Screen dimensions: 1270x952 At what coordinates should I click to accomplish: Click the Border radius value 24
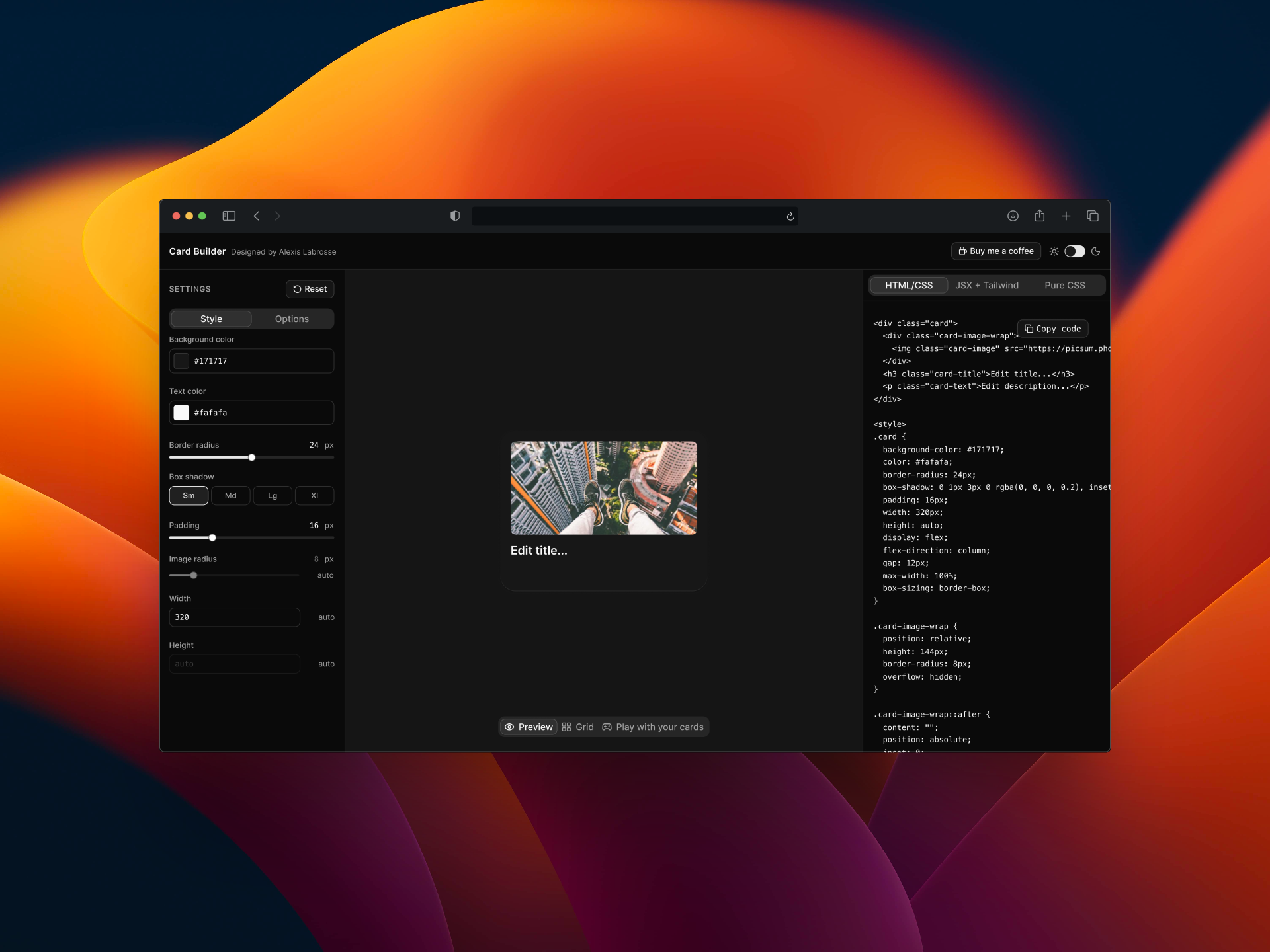click(314, 446)
